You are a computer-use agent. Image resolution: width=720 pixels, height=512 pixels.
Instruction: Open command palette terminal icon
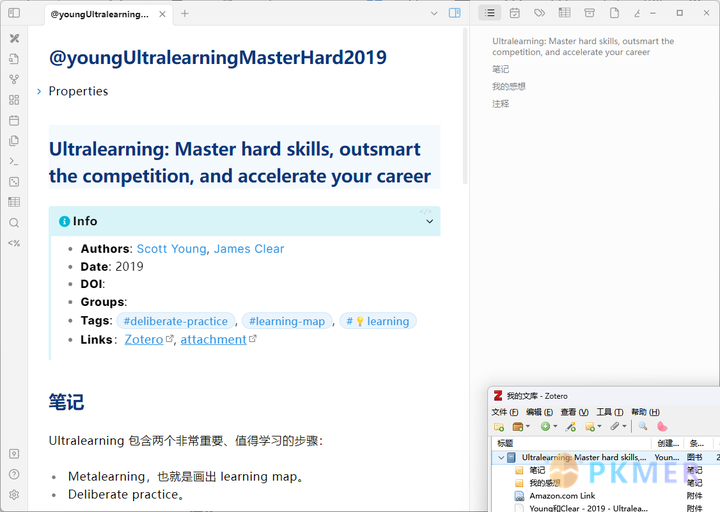14,161
